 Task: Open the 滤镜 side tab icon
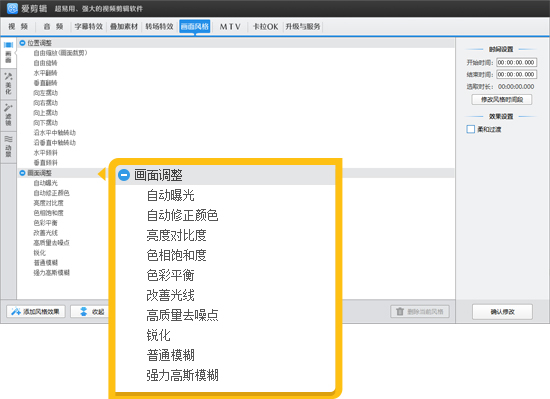point(8,107)
